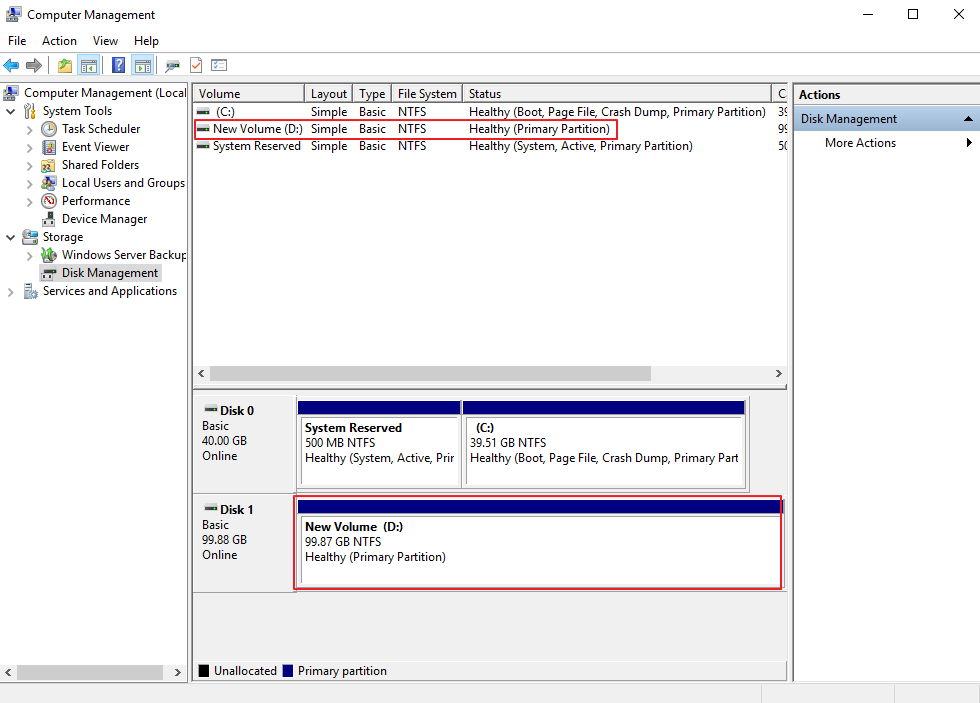Screen dimensions: 980x703
Task: Select the Disk 0 label block
Action: click(x=244, y=444)
